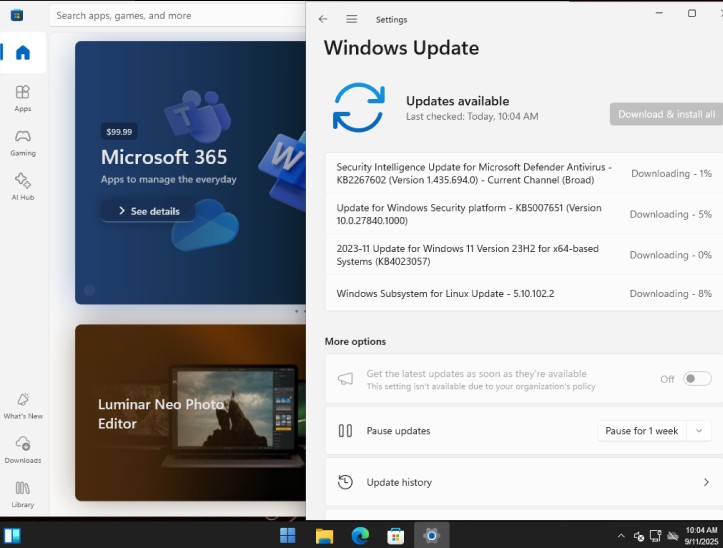Switch to Settings taskbar icon
Image resolution: width=723 pixels, height=548 pixels.
pyautogui.click(x=432, y=536)
